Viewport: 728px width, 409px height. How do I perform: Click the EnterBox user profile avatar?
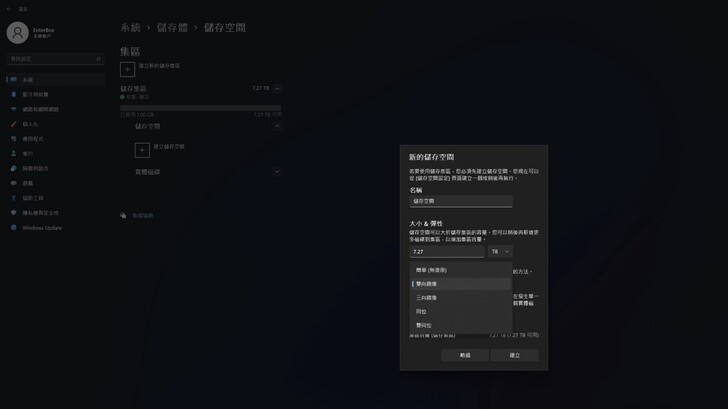tap(18, 32)
